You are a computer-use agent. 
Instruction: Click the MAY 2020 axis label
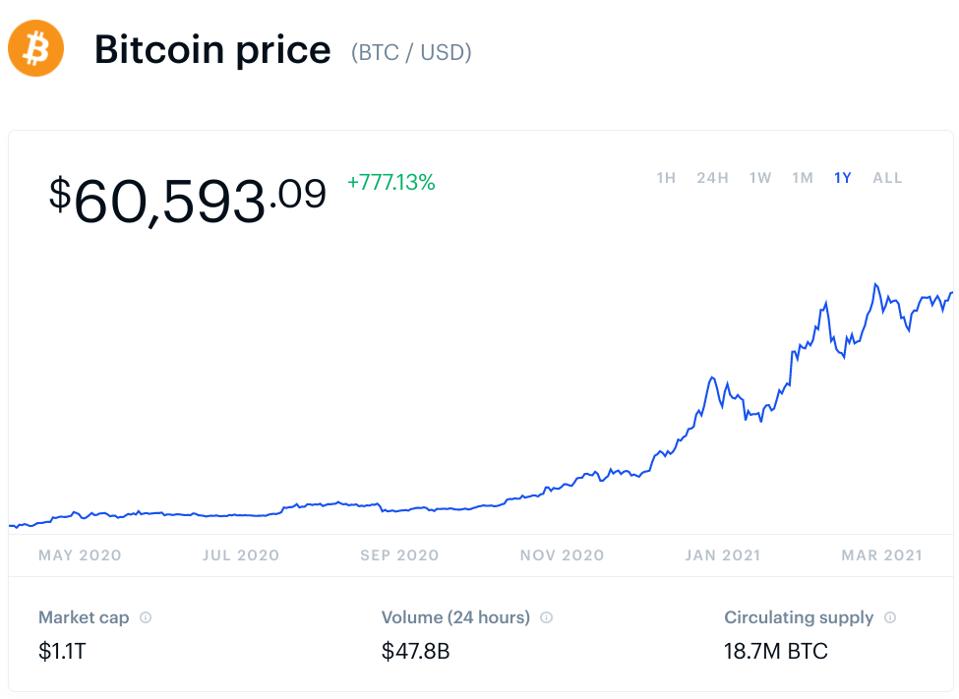coord(80,555)
